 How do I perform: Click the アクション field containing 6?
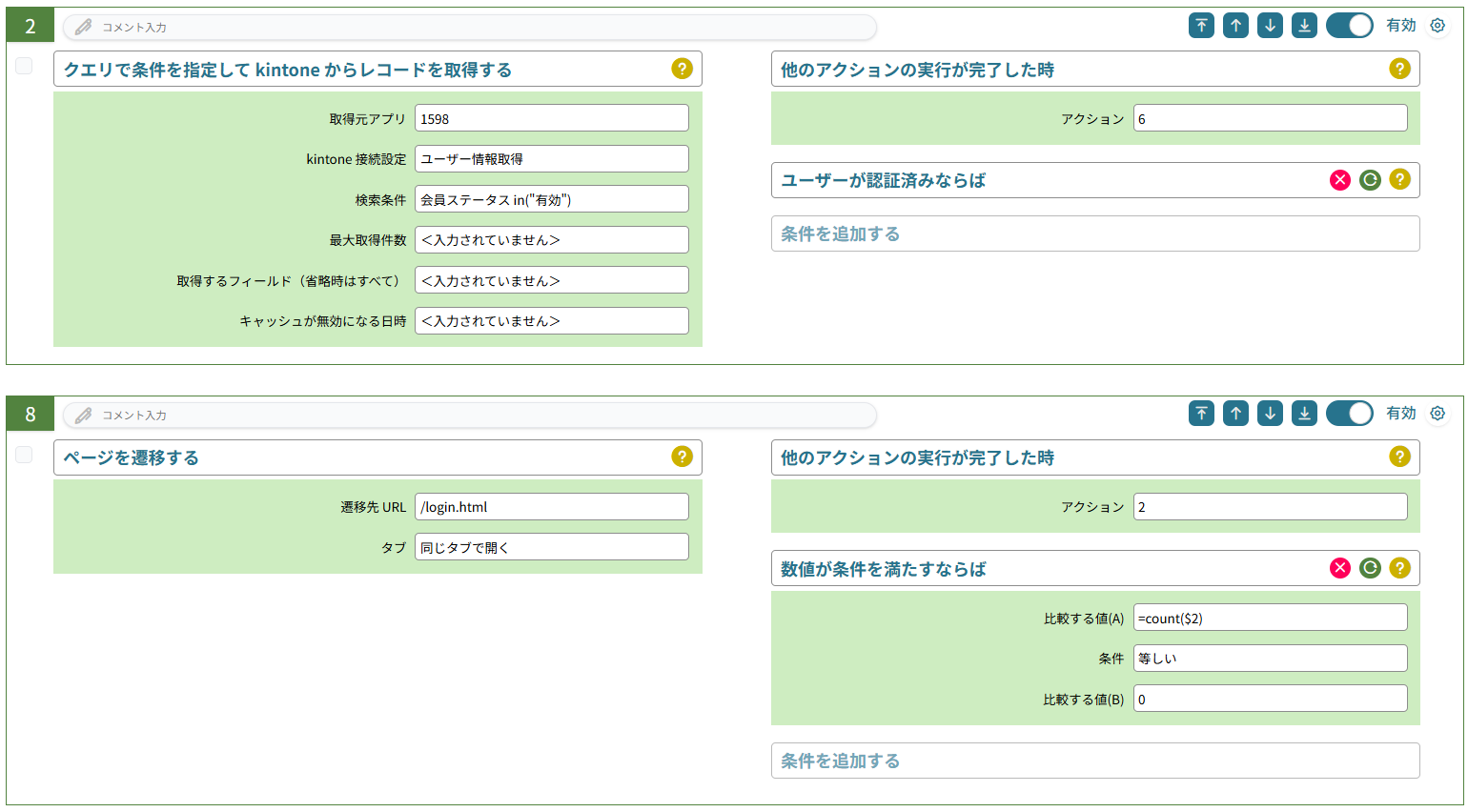pyautogui.click(x=1270, y=118)
